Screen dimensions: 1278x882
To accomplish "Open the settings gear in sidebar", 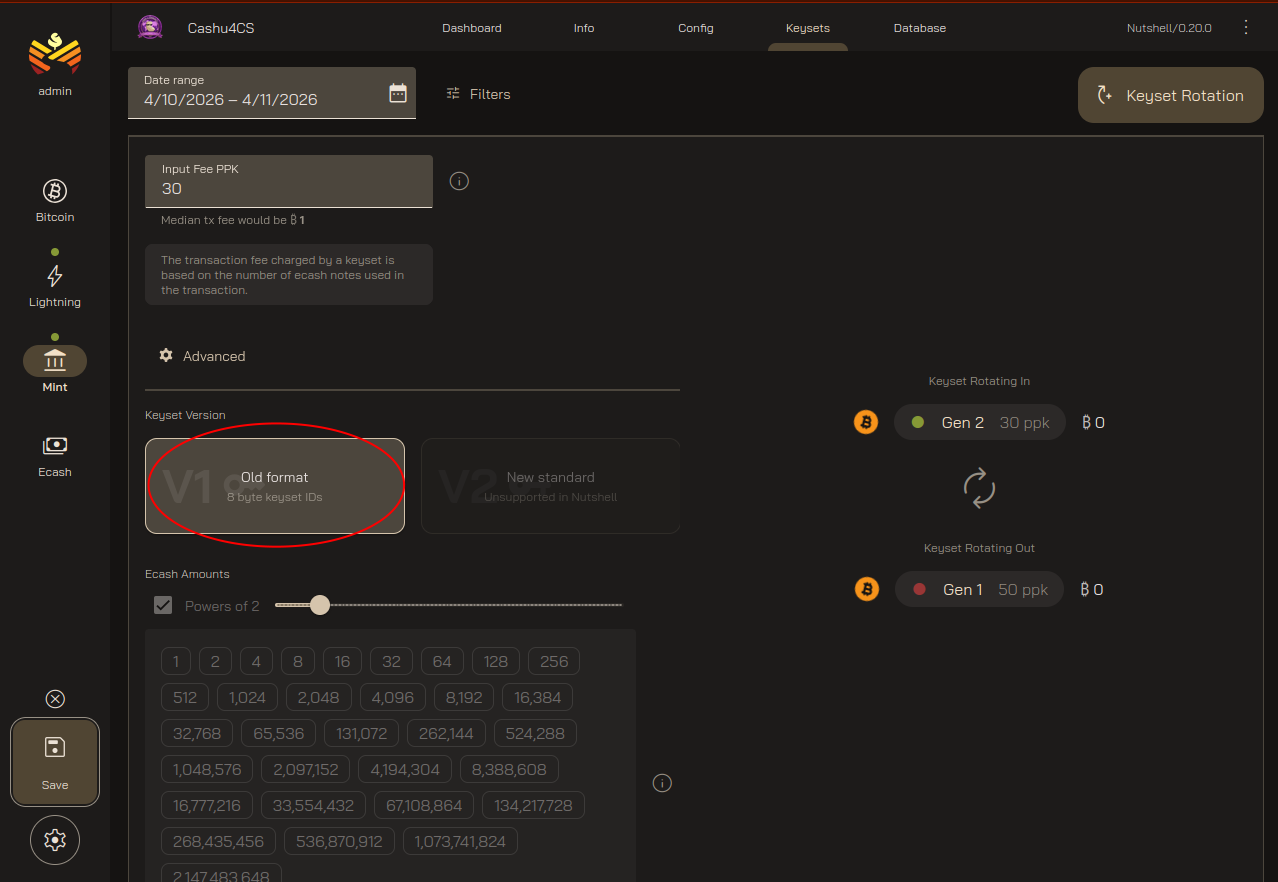I will [x=55, y=840].
